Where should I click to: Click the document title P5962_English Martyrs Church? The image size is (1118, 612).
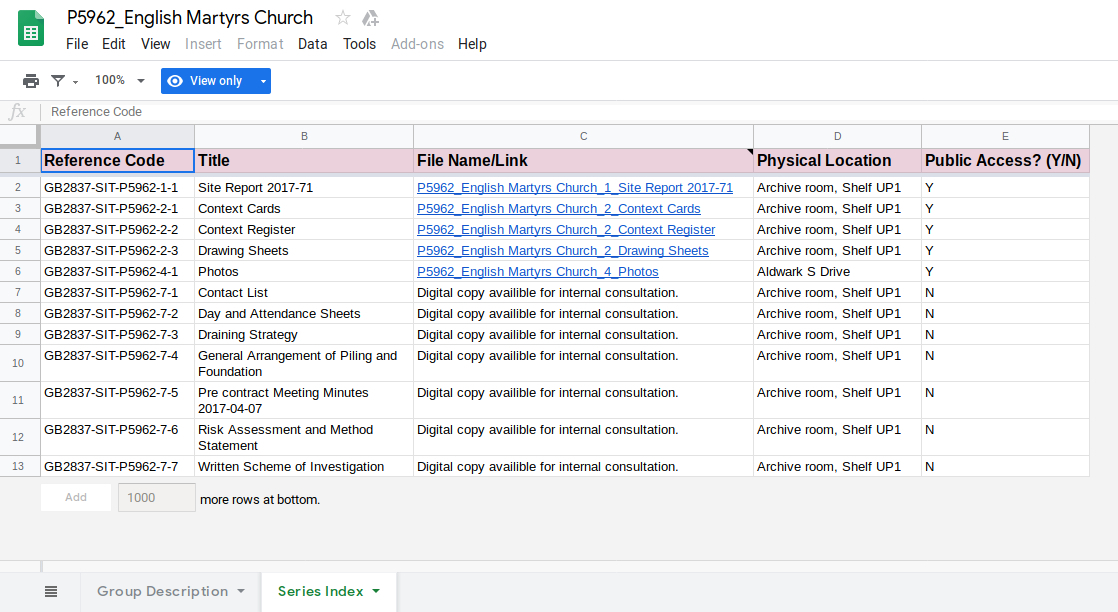(190, 18)
